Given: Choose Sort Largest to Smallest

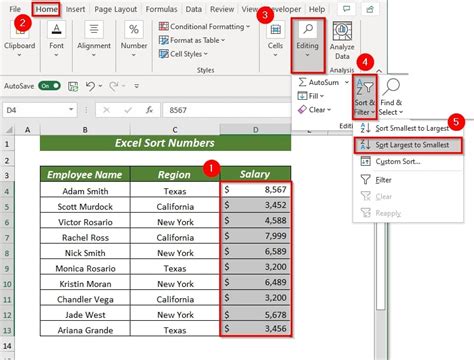Looking at the screenshot, I should pyautogui.click(x=408, y=145).
